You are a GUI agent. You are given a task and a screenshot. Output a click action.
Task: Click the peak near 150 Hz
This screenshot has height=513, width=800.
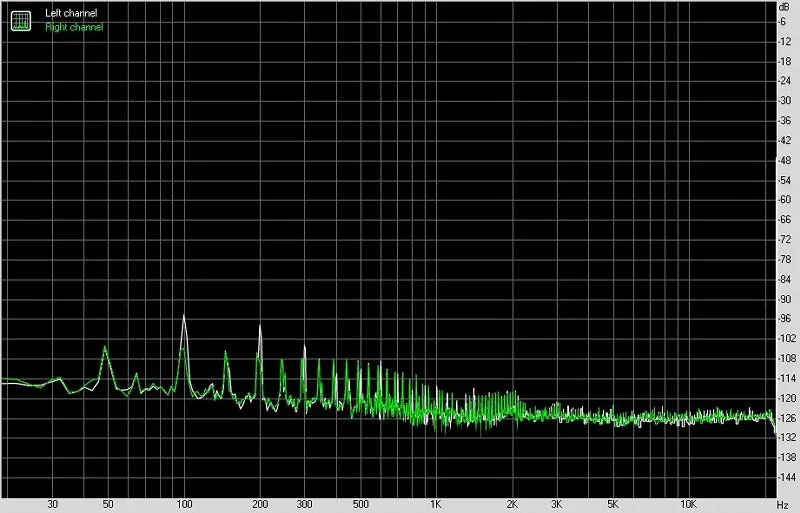point(226,353)
